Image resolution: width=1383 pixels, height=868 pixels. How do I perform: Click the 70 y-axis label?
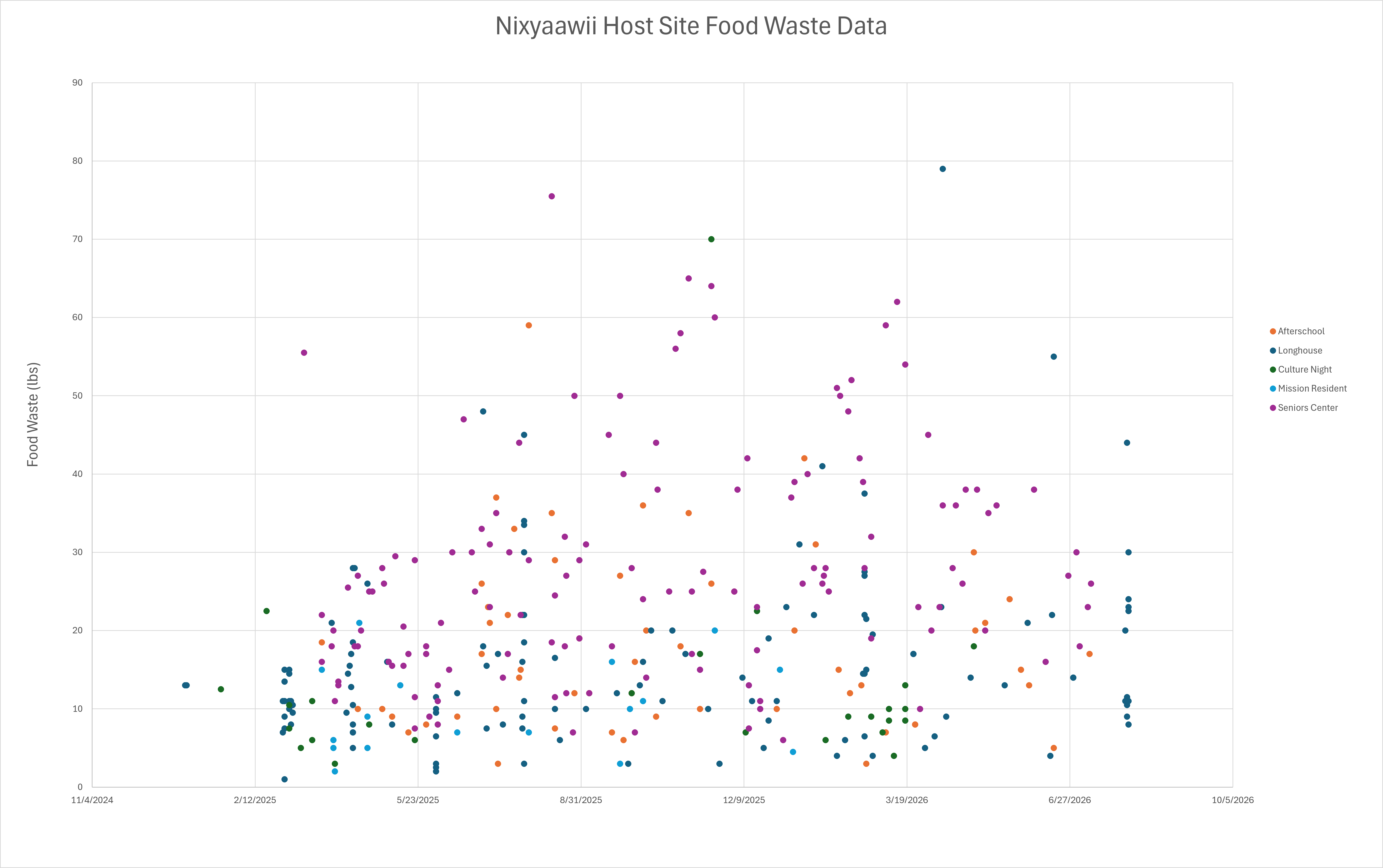(77, 239)
